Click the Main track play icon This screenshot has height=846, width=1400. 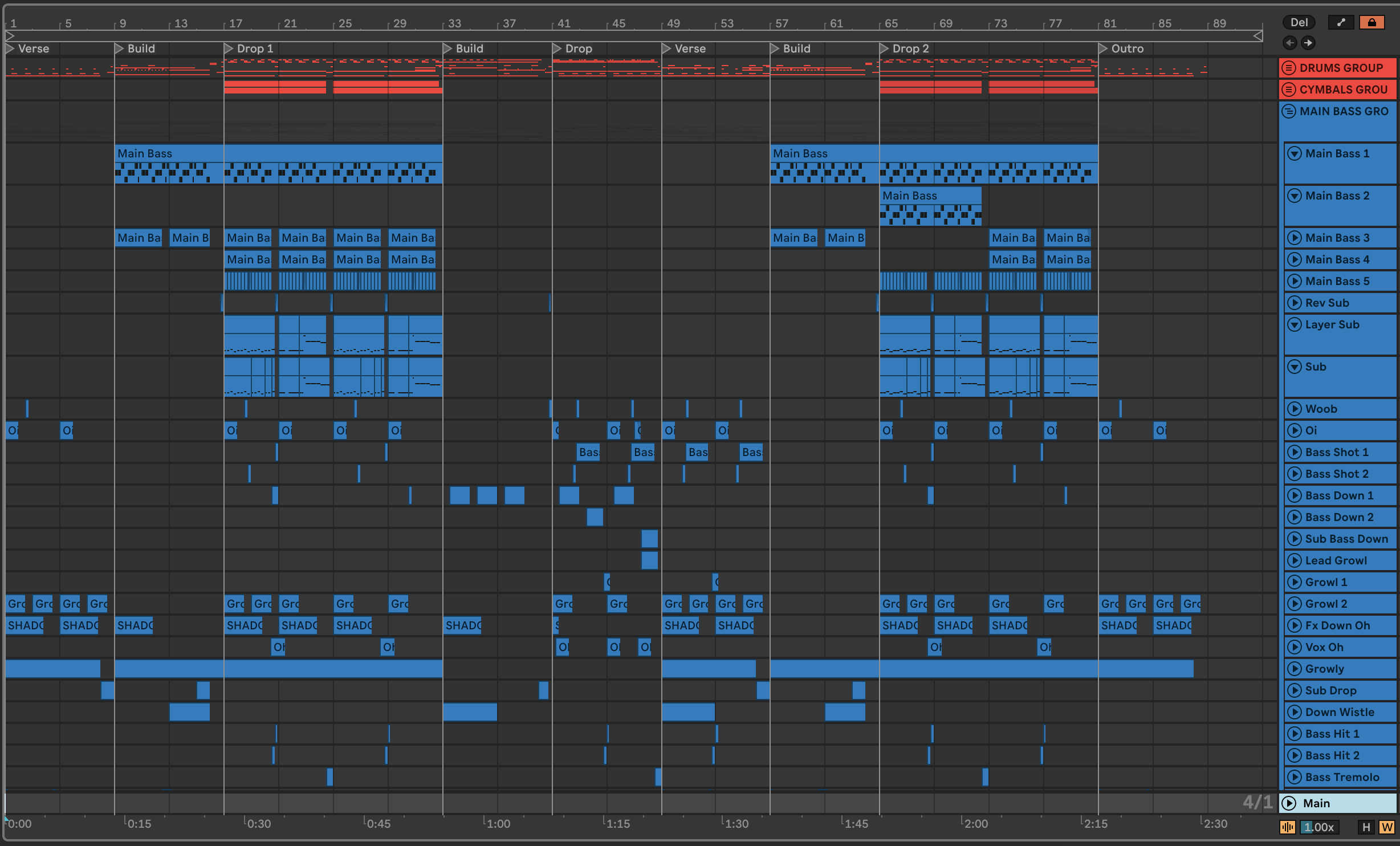[x=1289, y=803]
